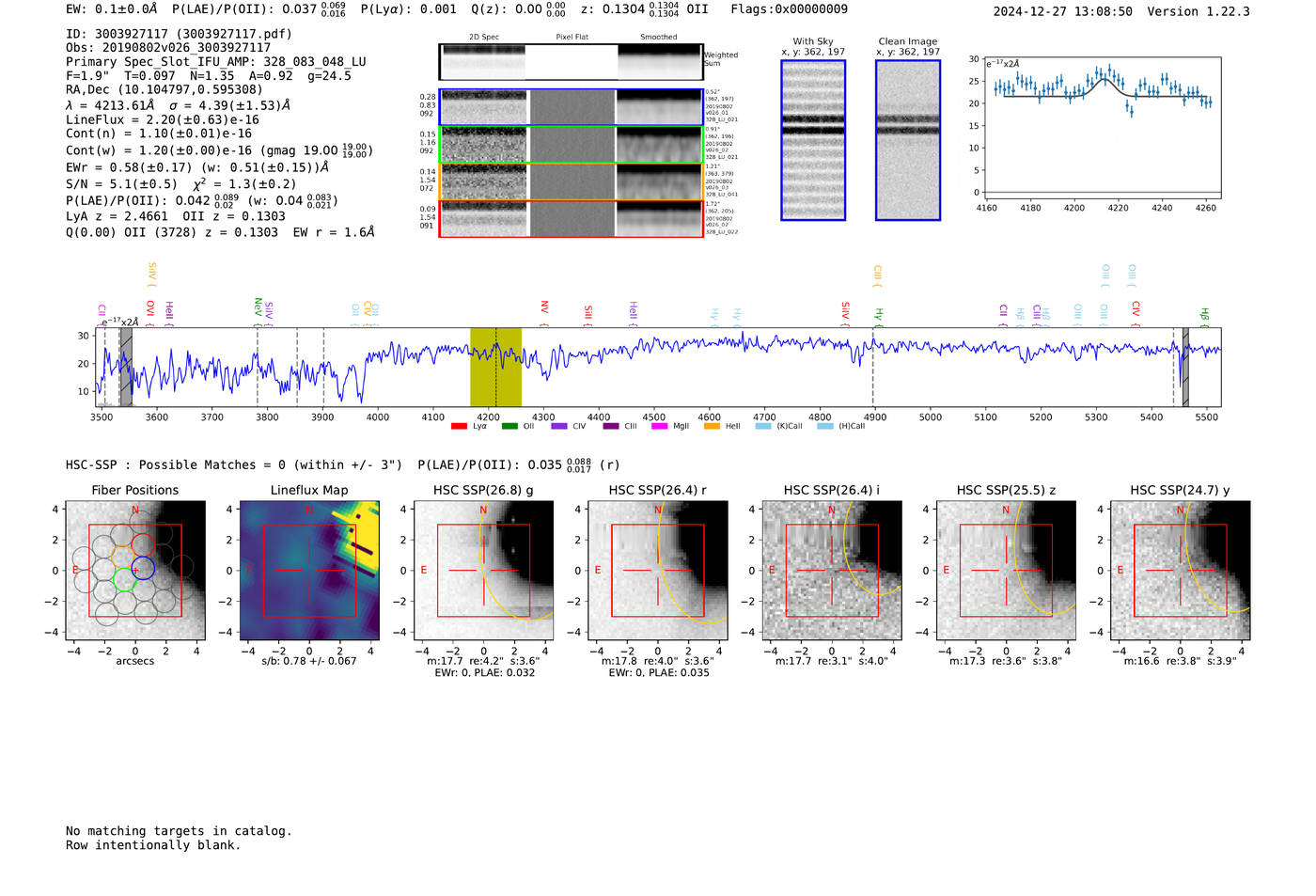
Task: Select the orange-bordered 2D spectrum row
Action: 572,181
